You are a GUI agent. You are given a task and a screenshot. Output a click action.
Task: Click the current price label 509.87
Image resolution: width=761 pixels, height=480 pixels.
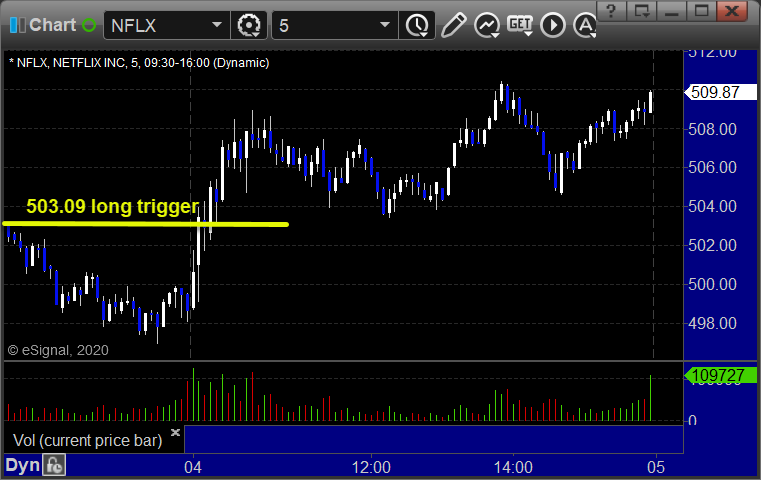(x=719, y=92)
